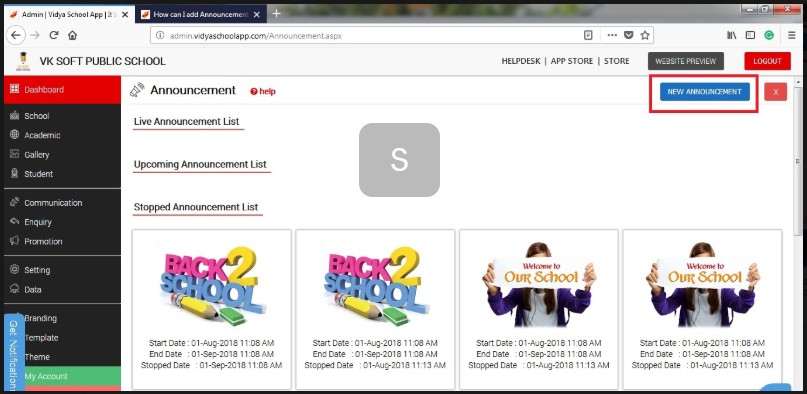Click the browser forward arrow
Image resolution: width=807 pixels, height=394 pixels.
(35, 35)
